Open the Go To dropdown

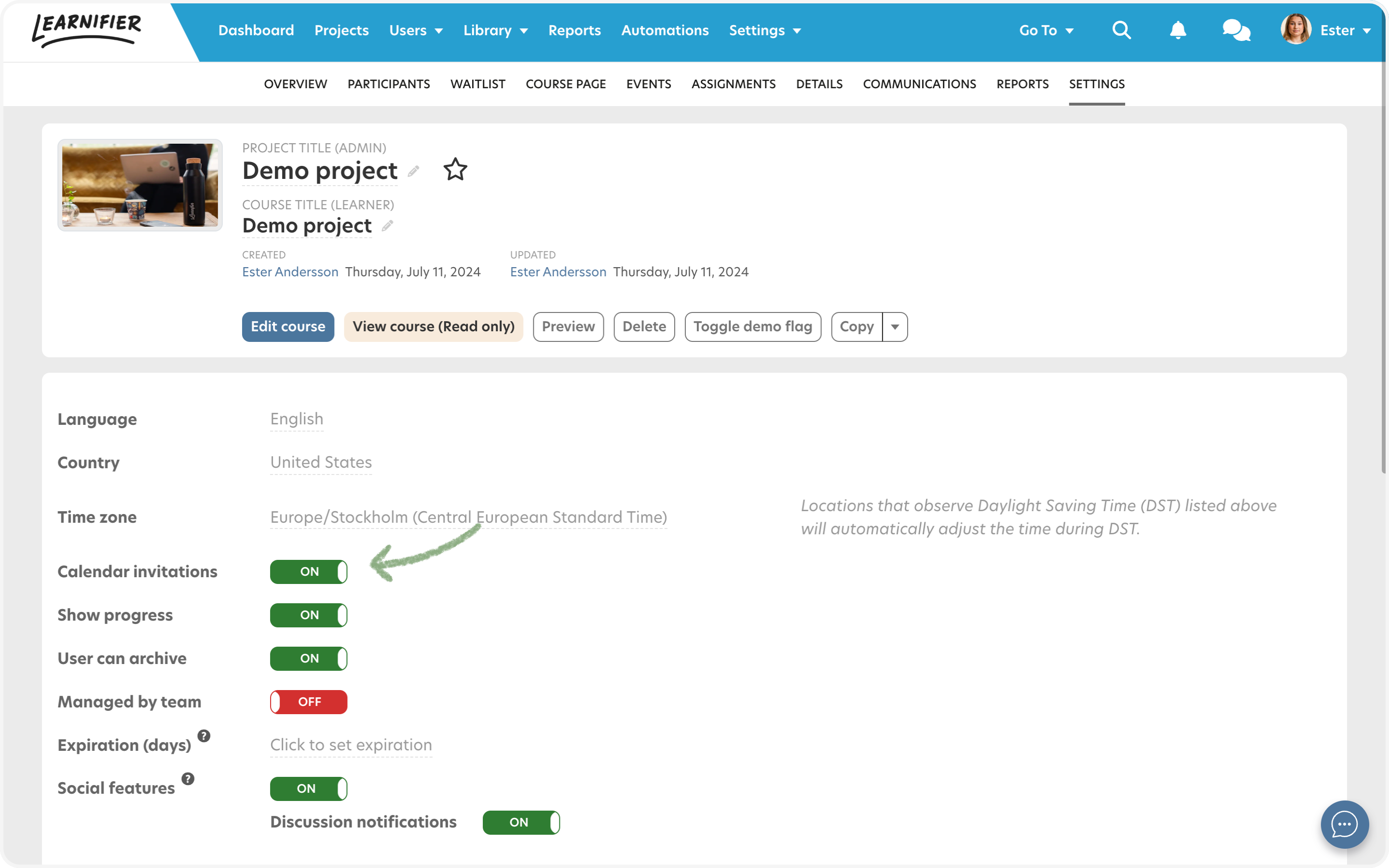[1046, 30]
